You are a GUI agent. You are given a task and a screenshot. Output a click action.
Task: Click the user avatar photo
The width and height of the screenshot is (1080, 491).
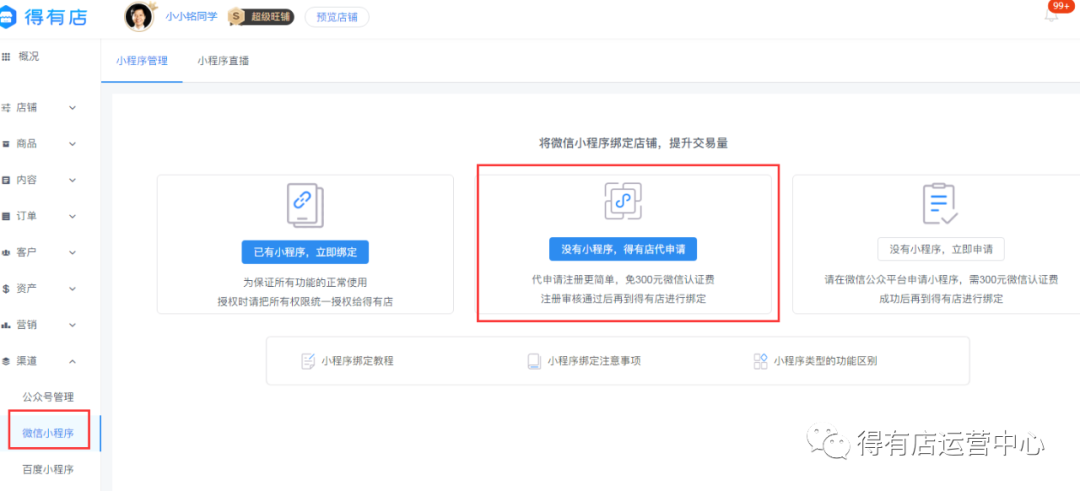click(139, 17)
